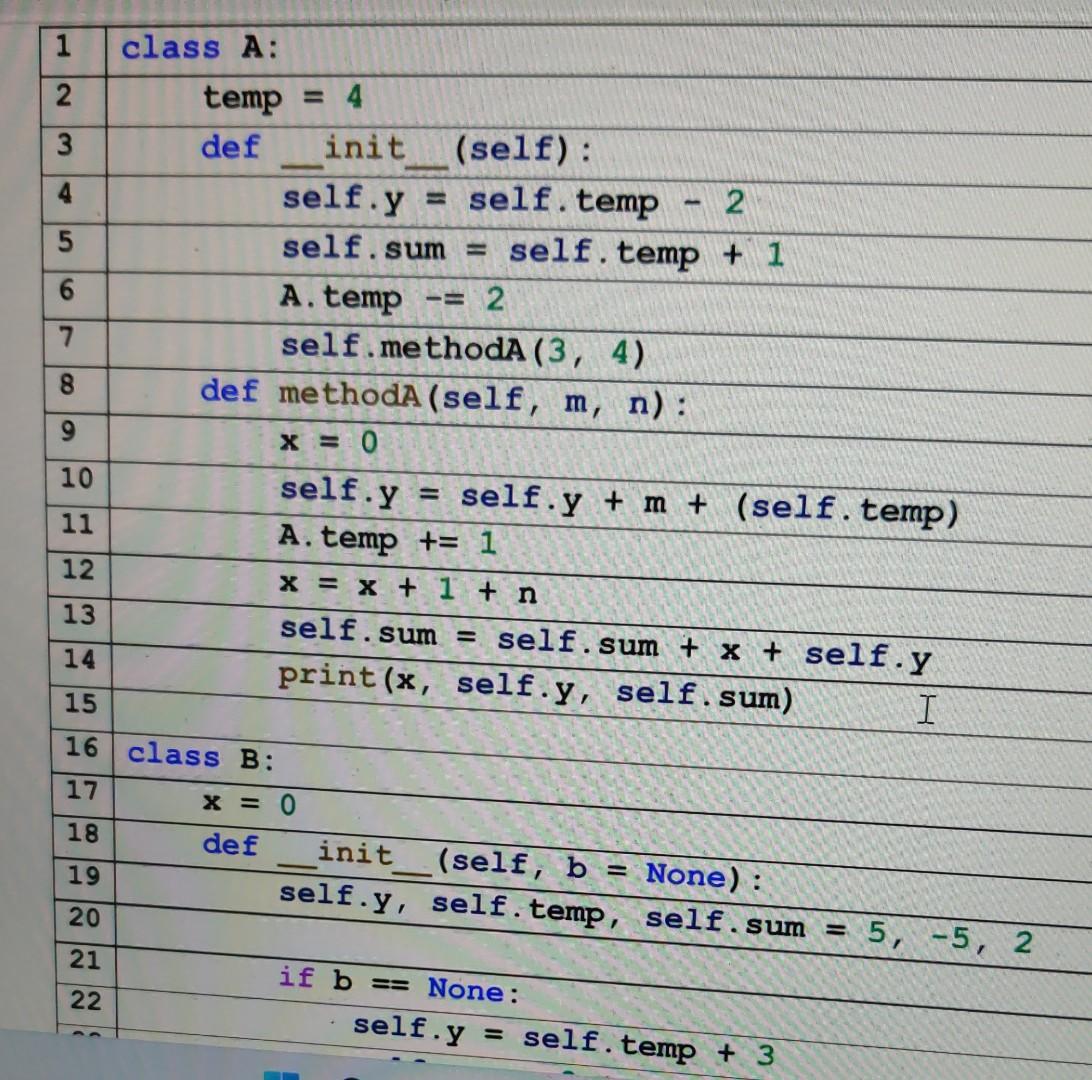Place cursor at the visible text cursor position

[925, 710]
